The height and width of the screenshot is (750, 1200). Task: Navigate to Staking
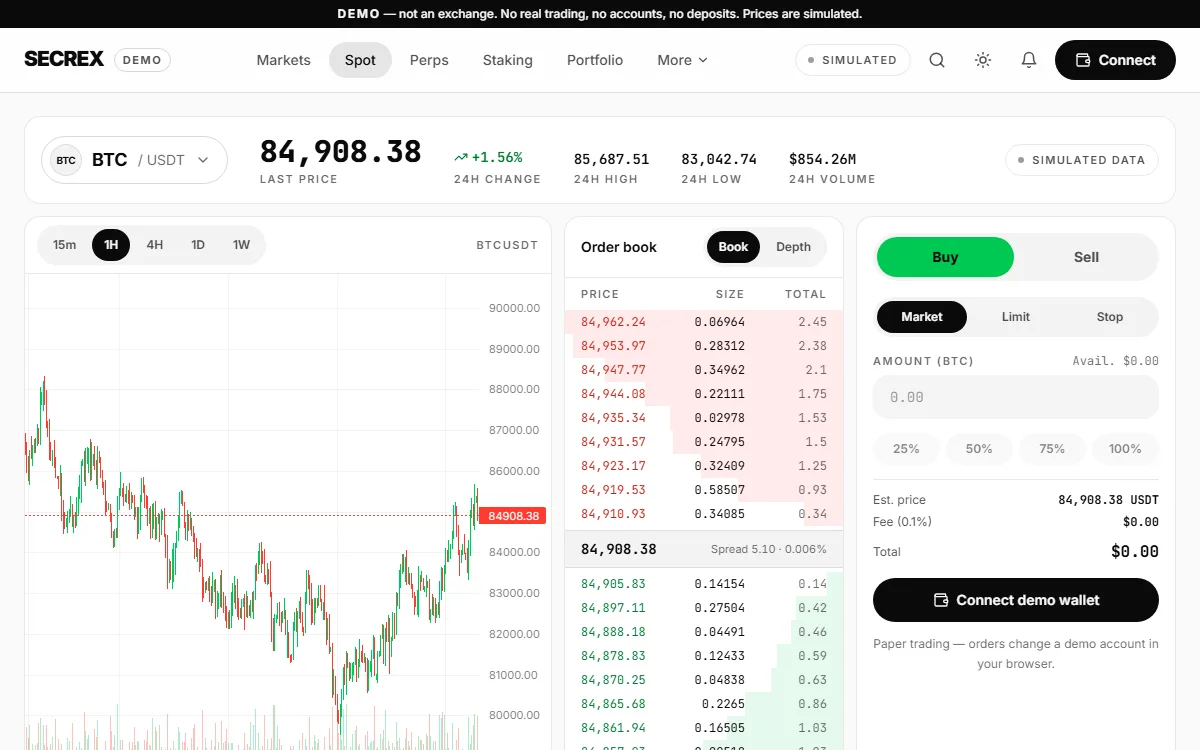click(508, 60)
